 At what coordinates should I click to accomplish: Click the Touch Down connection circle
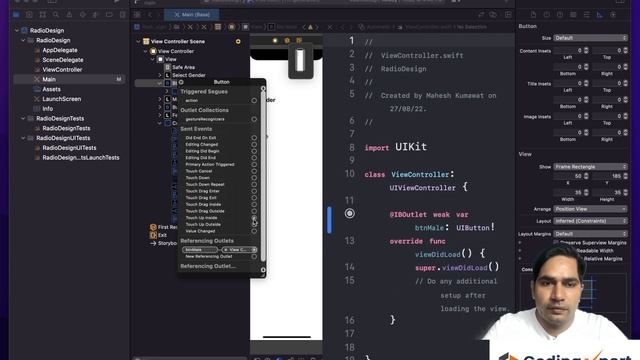tap(254, 178)
